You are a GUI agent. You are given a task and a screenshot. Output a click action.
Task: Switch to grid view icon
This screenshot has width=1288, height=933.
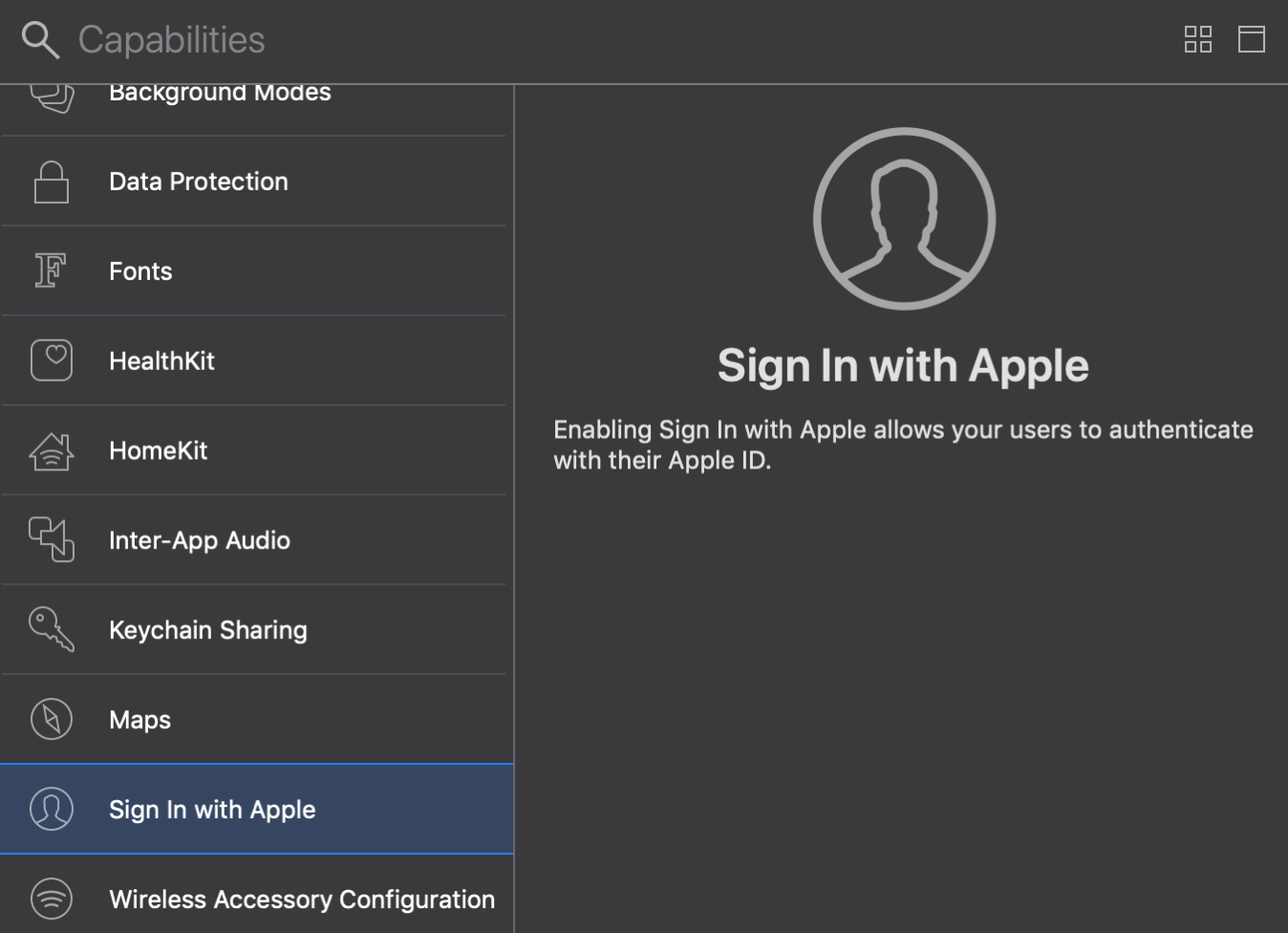click(x=1197, y=39)
